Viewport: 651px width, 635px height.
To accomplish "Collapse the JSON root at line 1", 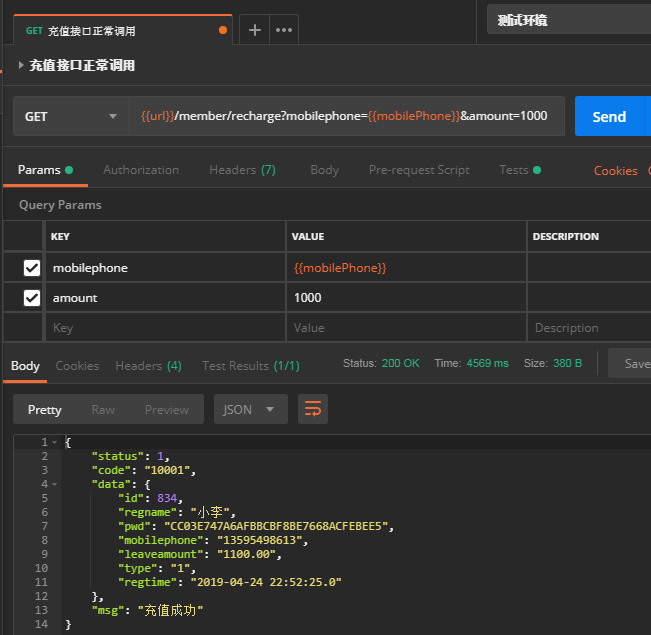I will 55,442.
